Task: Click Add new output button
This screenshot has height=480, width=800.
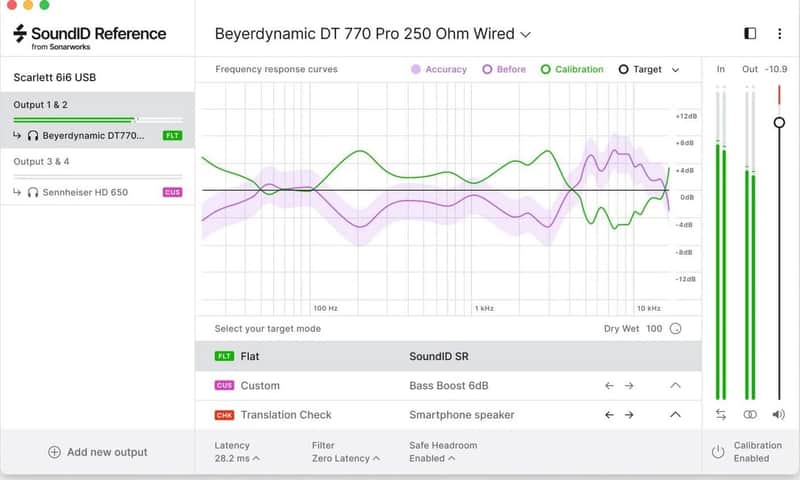Action: [x=97, y=452]
